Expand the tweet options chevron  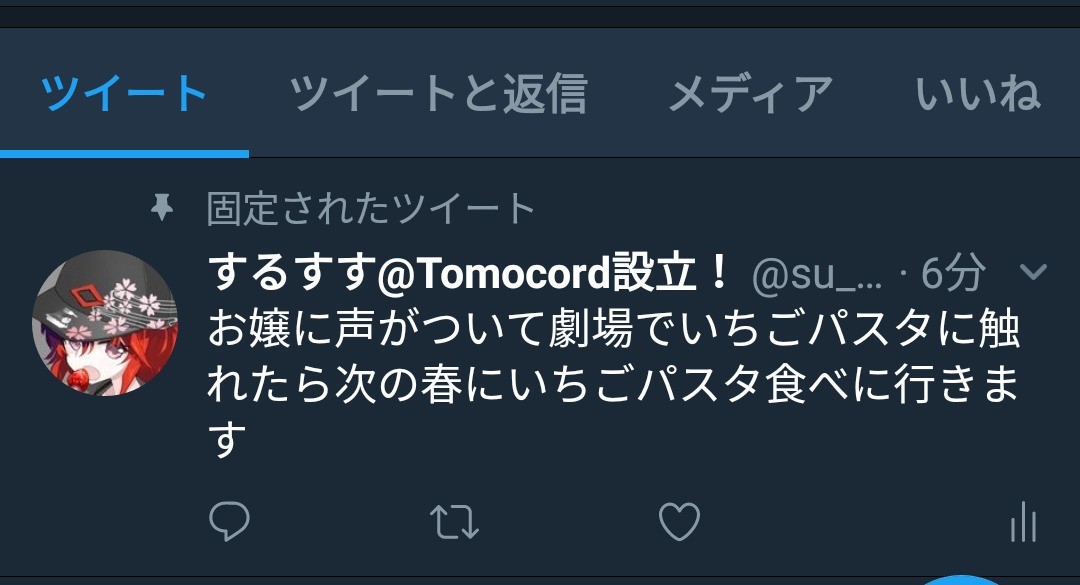coord(1033,271)
